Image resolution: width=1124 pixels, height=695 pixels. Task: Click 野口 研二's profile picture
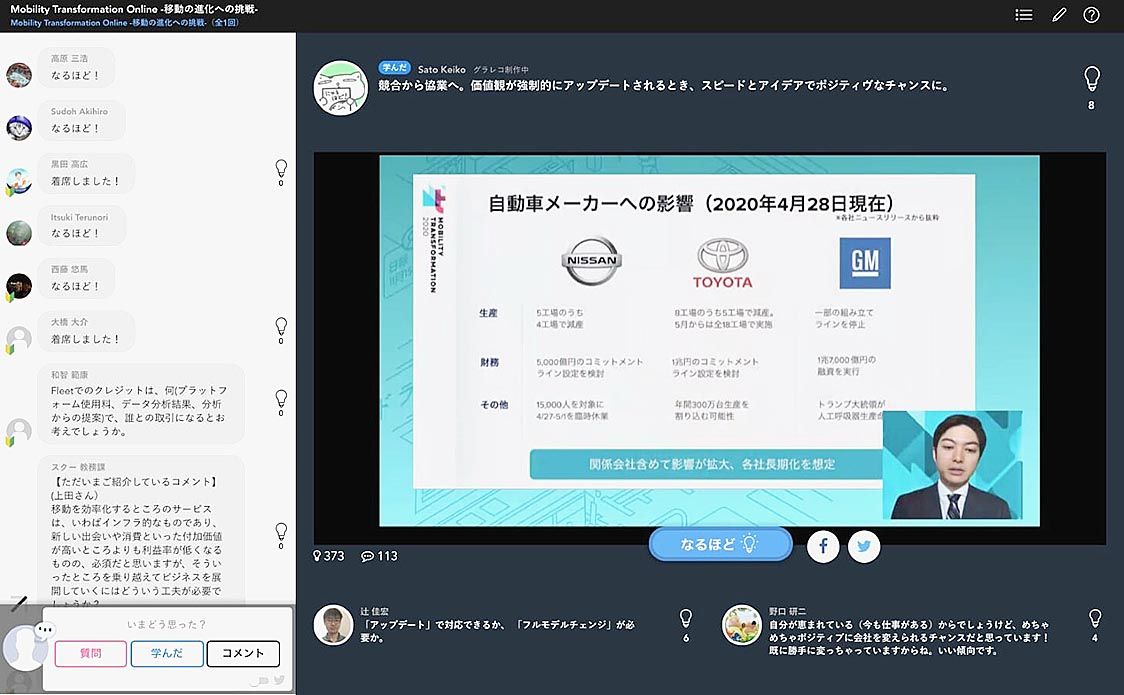(x=742, y=625)
